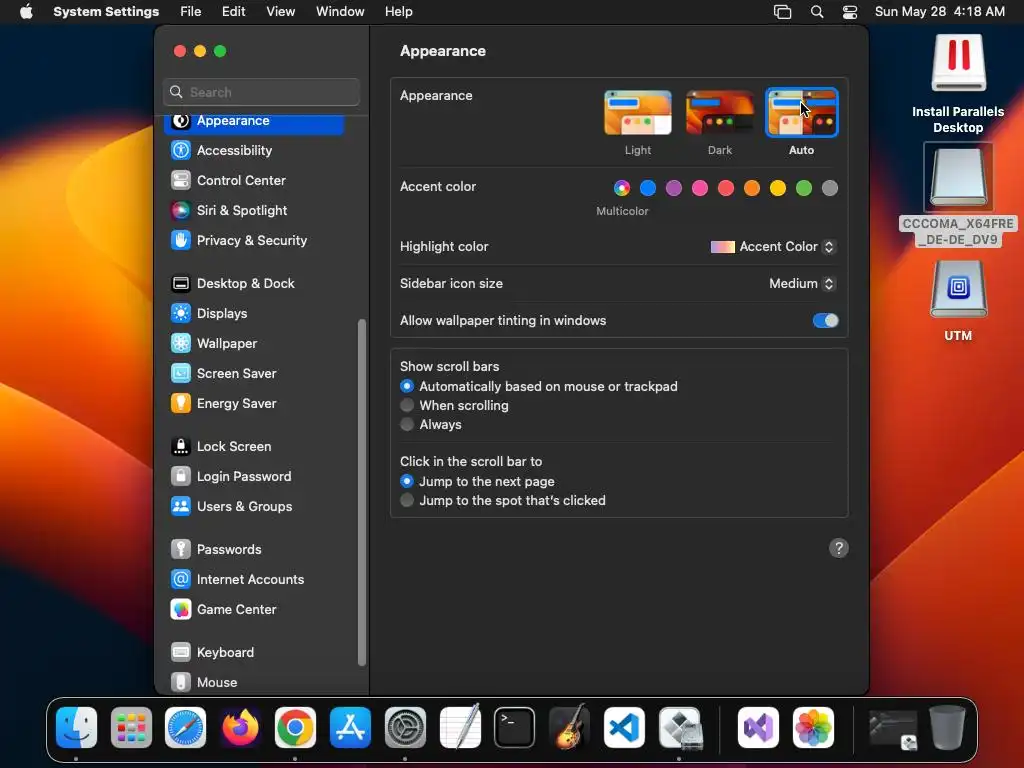Open Terminal from the Dock
Screen dimensions: 1024x768
click(515, 728)
